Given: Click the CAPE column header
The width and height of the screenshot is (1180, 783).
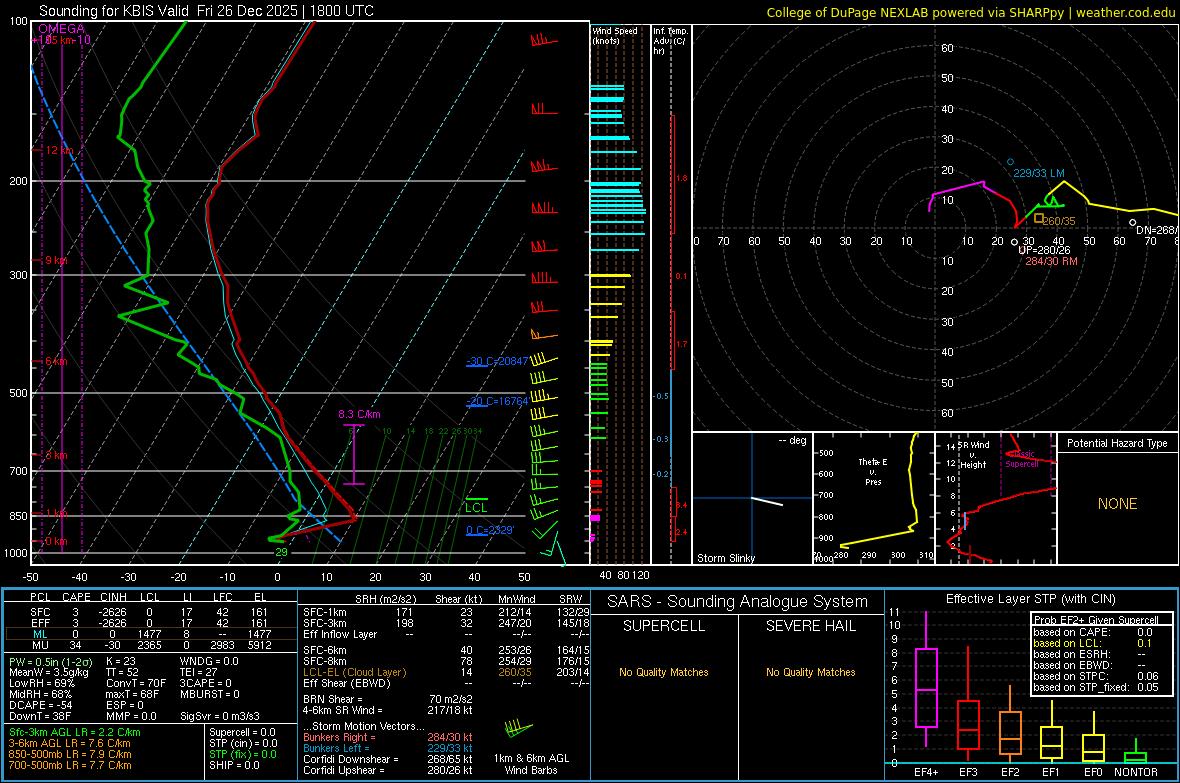Looking at the screenshot, I should pyautogui.click(x=76, y=597).
